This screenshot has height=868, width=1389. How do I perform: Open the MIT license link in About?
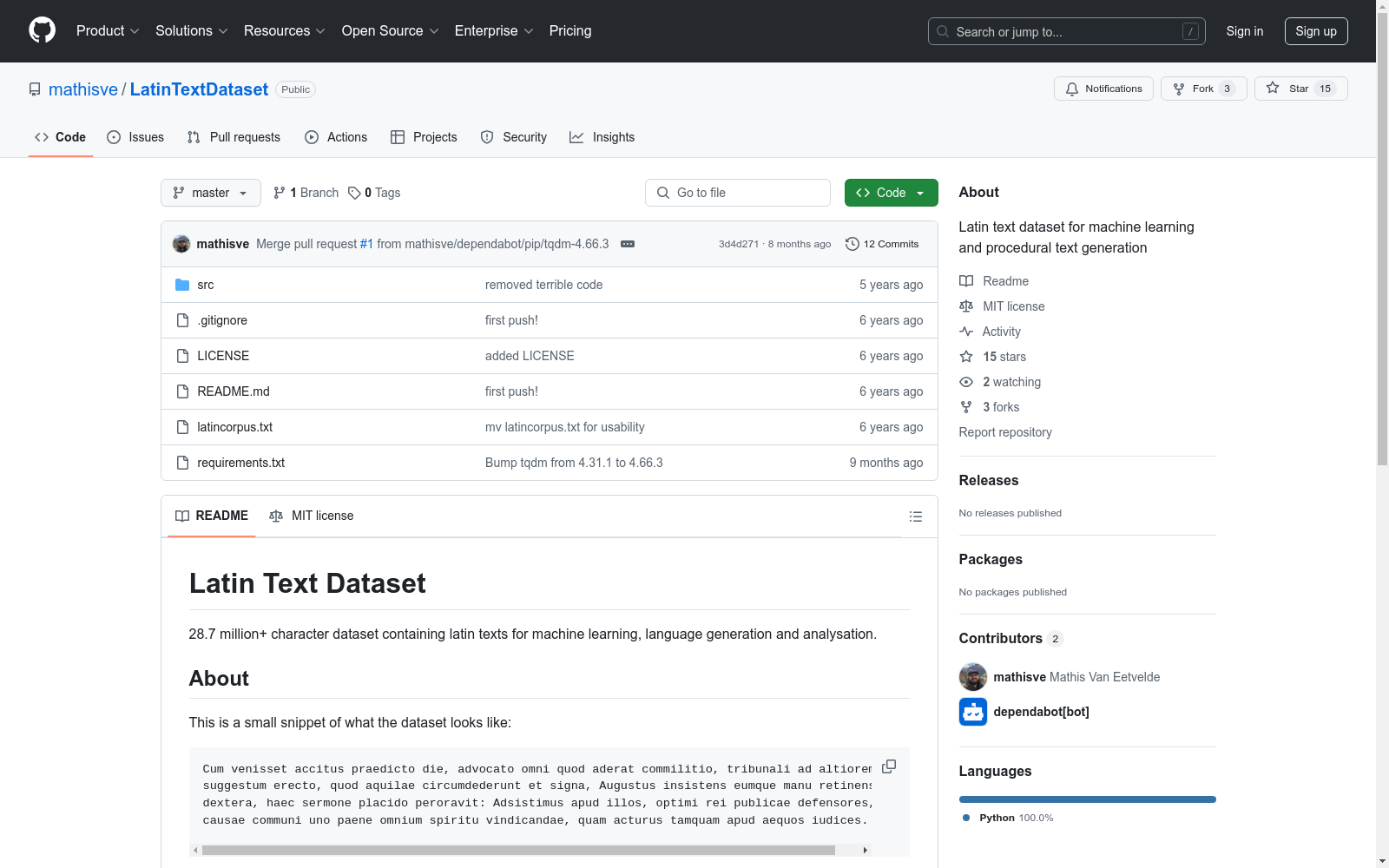pyautogui.click(x=1002, y=306)
